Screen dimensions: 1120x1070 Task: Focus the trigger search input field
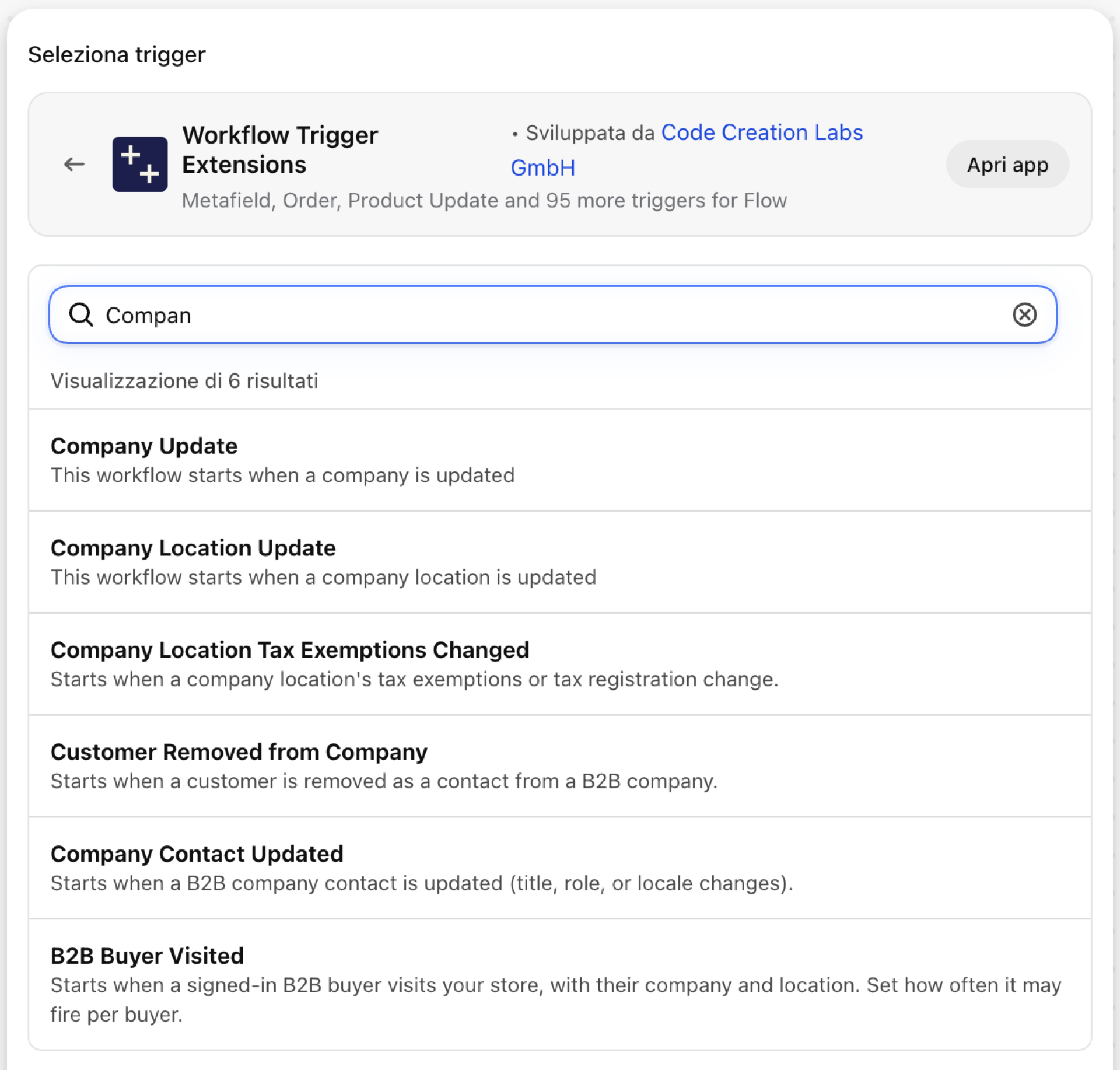[553, 315]
